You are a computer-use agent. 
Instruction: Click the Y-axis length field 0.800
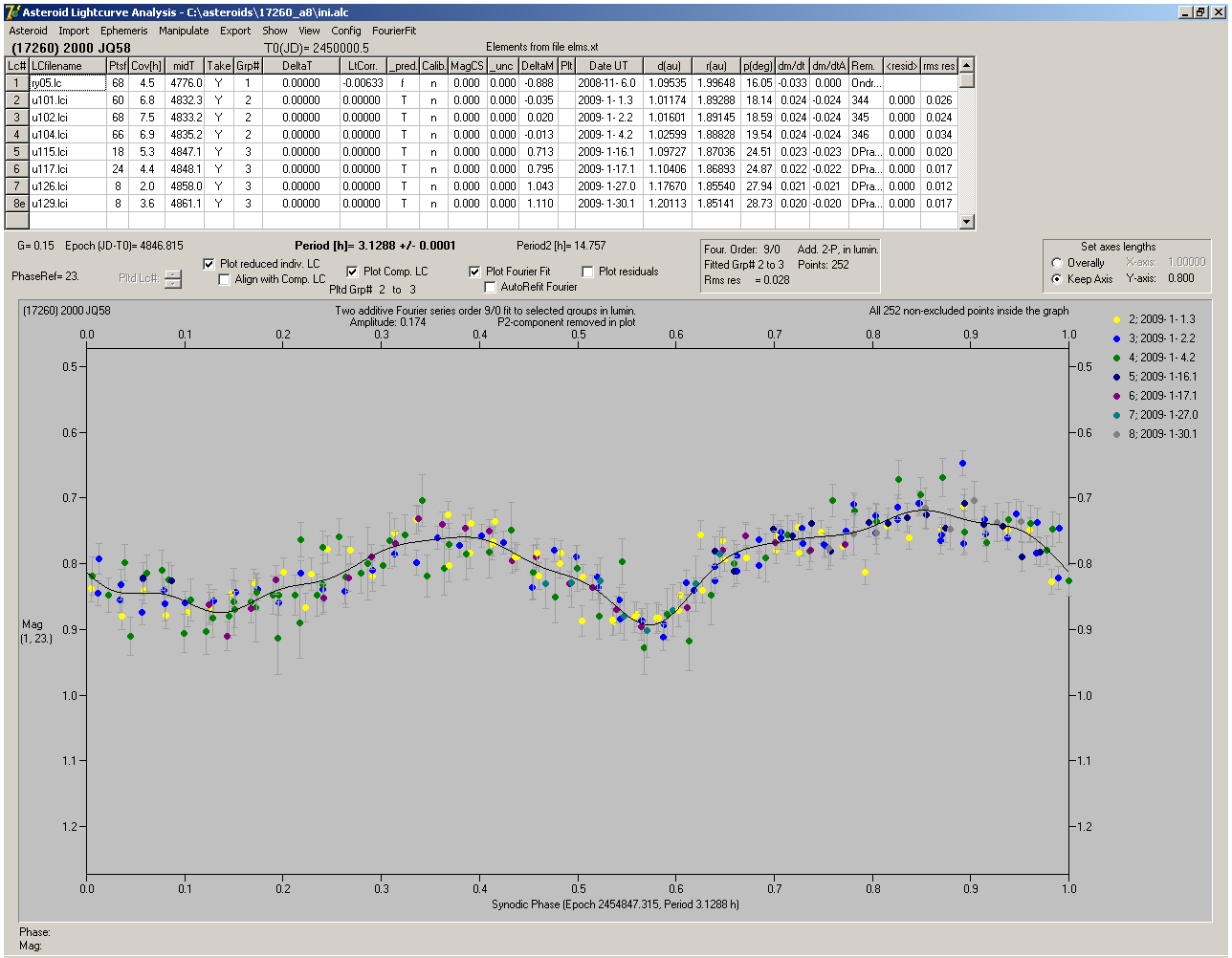point(1180,279)
